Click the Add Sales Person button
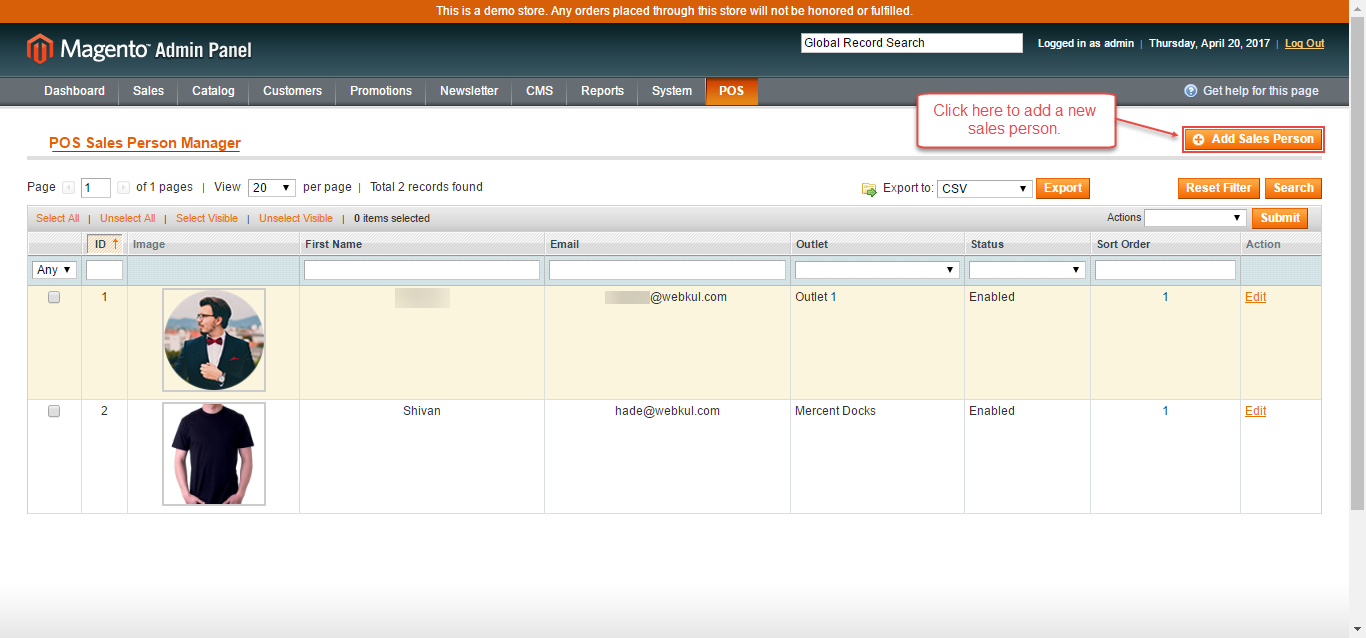1366x638 pixels. pos(1254,139)
